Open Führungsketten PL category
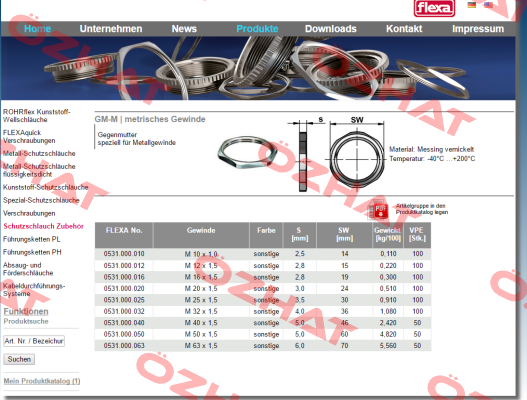The width and height of the screenshot is (527, 400). click(32, 239)
